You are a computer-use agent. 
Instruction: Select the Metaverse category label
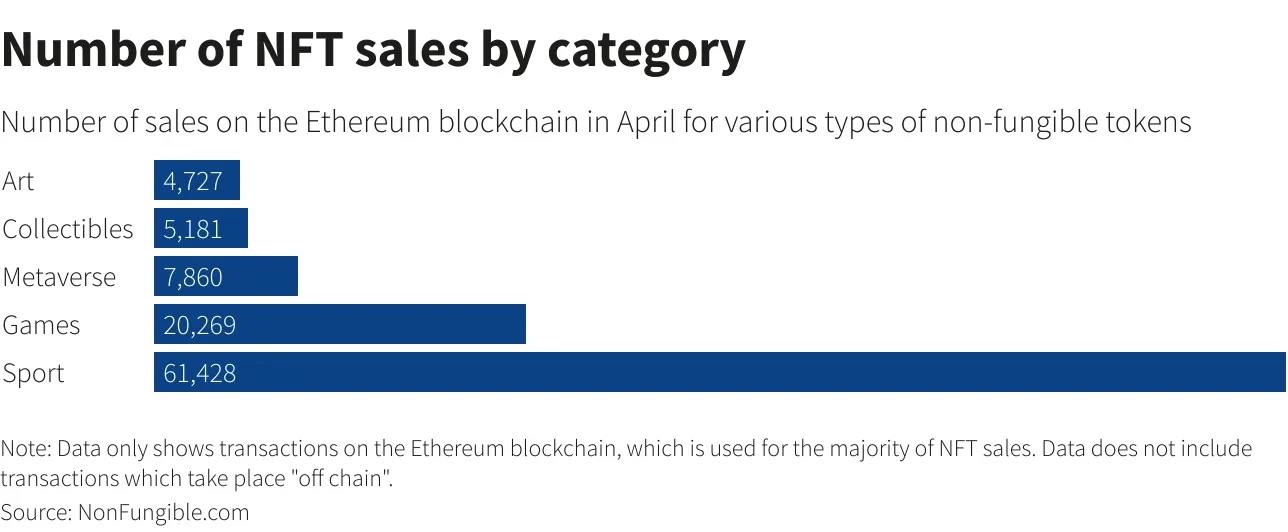[59, 277]
